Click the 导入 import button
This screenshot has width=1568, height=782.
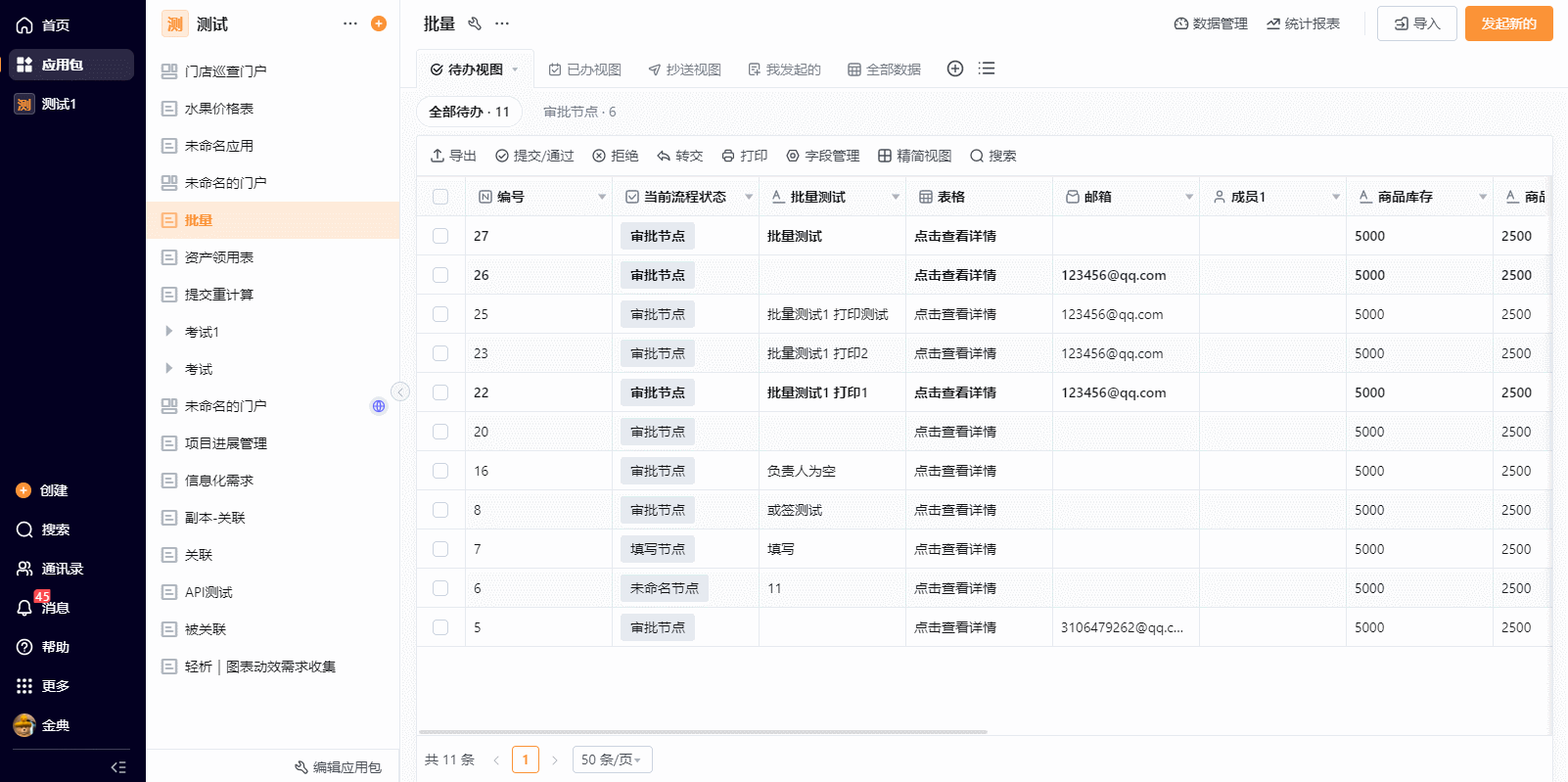point(1417,23)
